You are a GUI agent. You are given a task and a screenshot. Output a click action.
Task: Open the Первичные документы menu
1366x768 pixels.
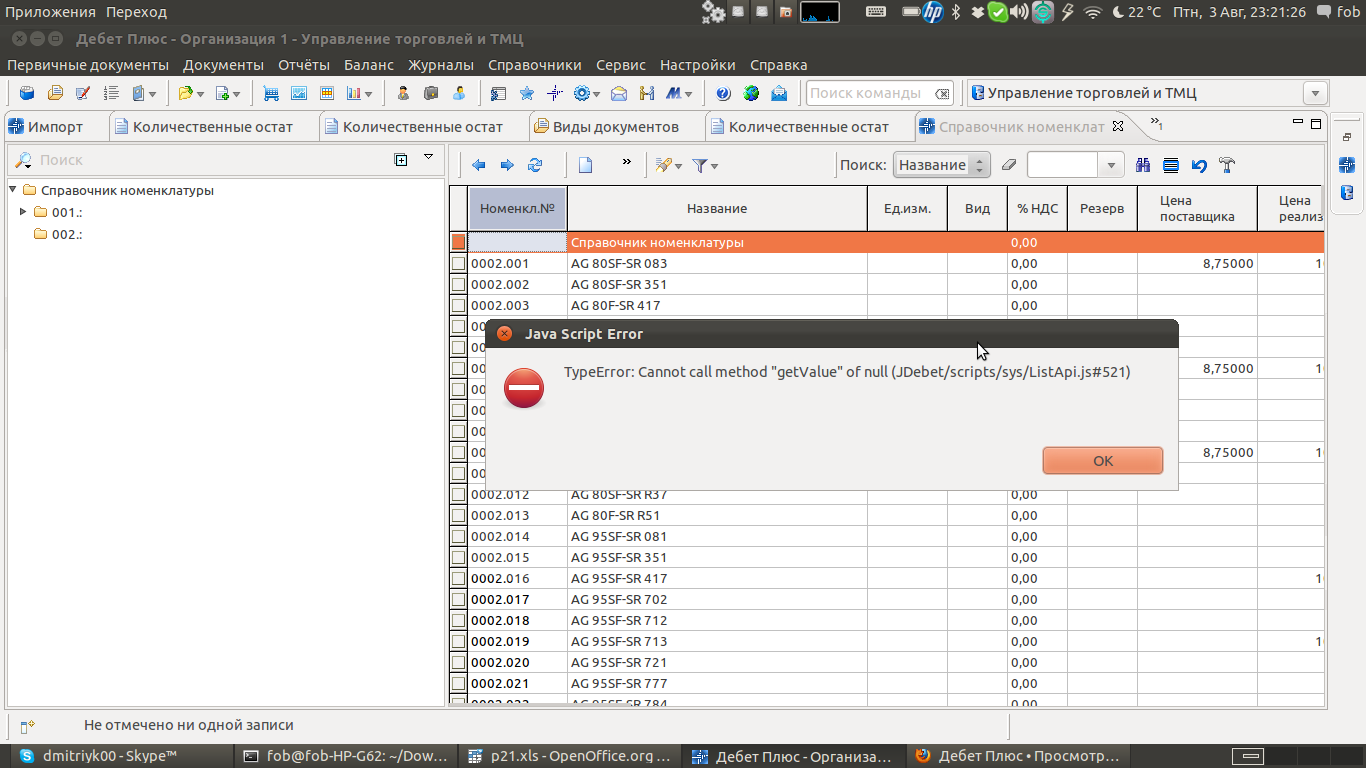(88, 65)
